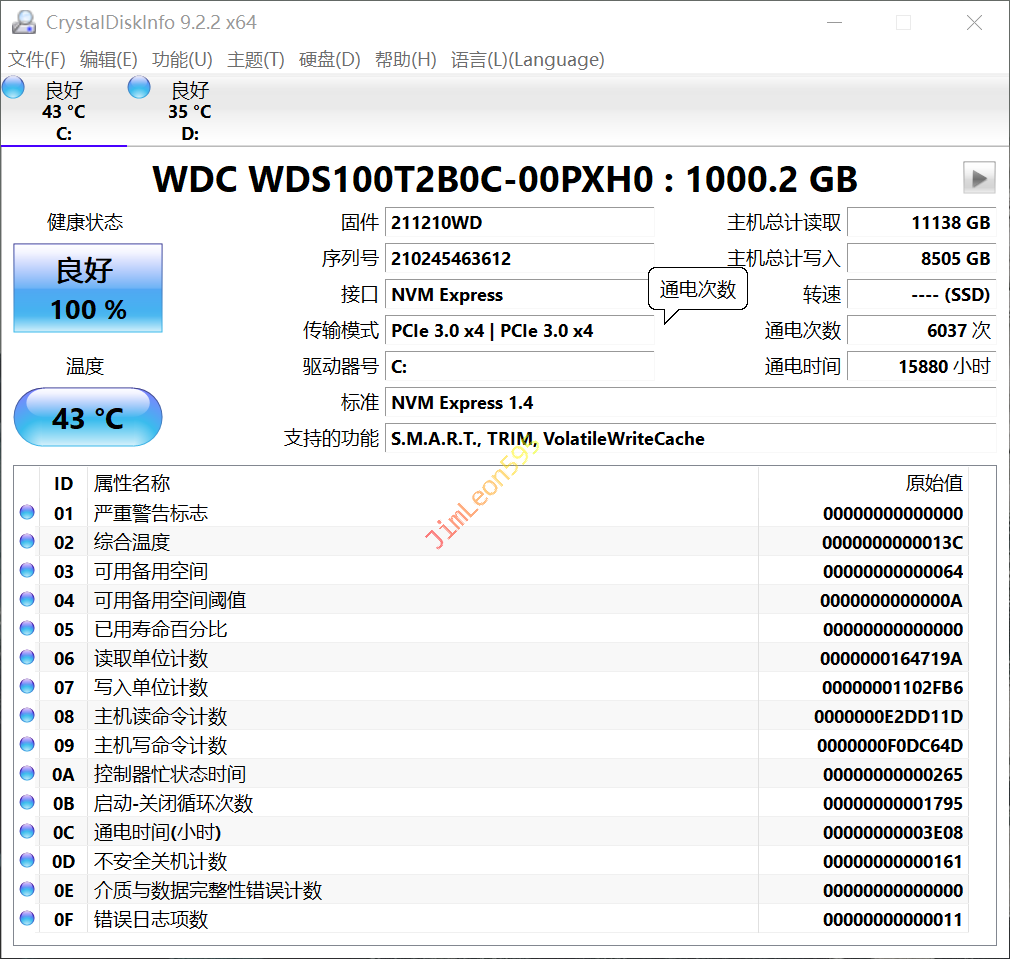Click the 固件 firmware value field
The image size is (1010, 959).
tap(520, 223)
